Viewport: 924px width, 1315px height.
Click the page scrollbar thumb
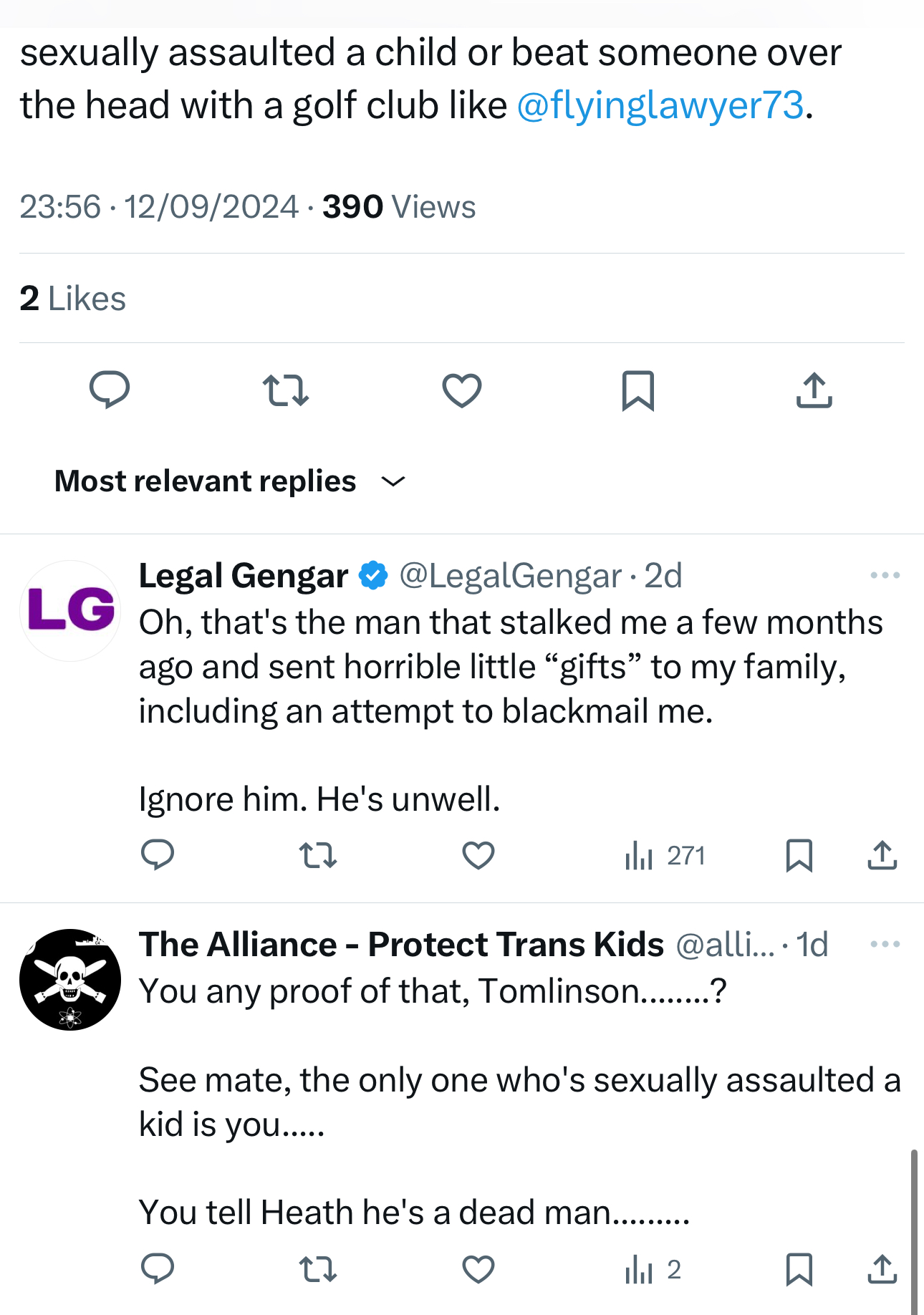pyautogui.click(x=913, y=1230)
